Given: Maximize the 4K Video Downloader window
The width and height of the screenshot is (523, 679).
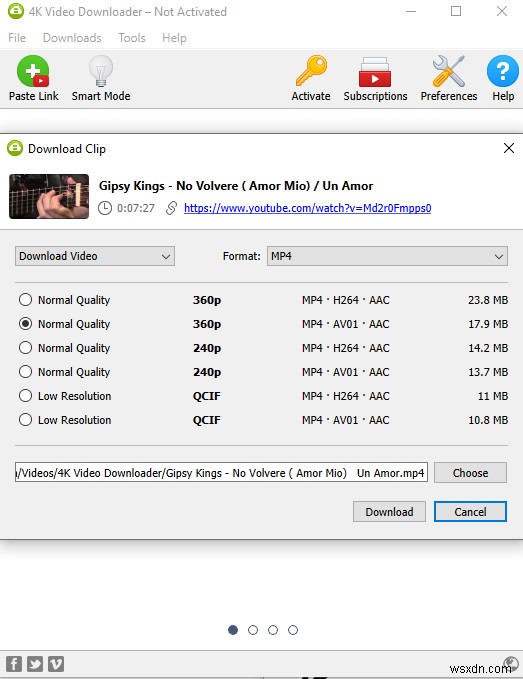Looking at the screenshot, I should [x=456, y=11].
